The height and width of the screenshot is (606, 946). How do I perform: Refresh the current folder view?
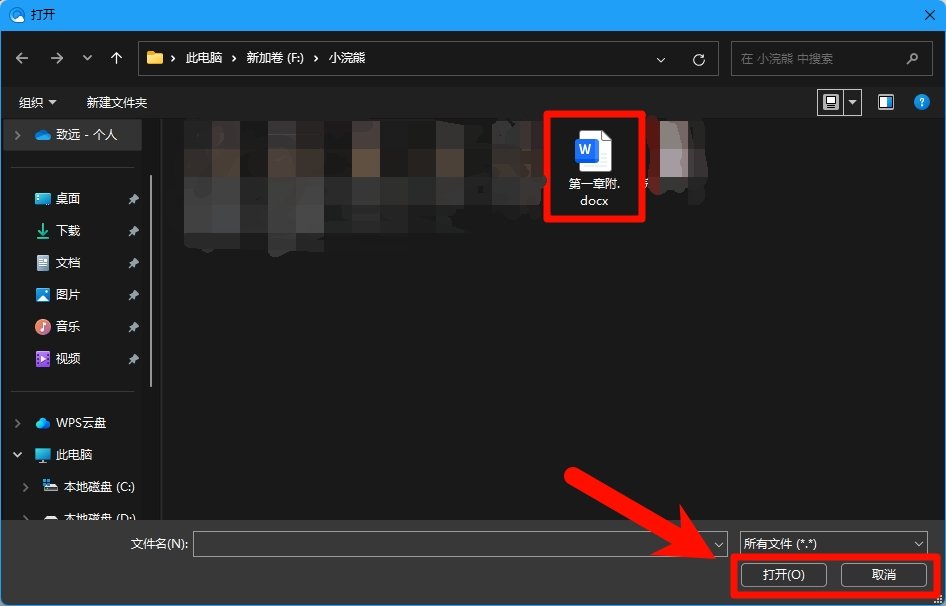click(699, 59)
